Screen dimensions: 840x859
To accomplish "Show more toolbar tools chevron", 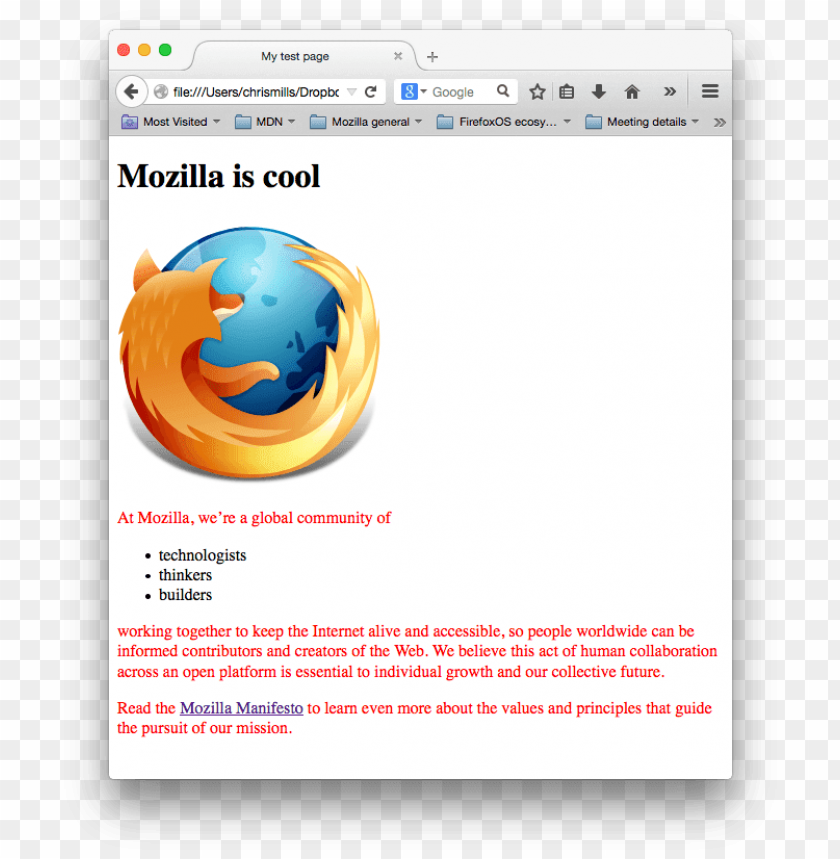I will (x=670, y=91).
